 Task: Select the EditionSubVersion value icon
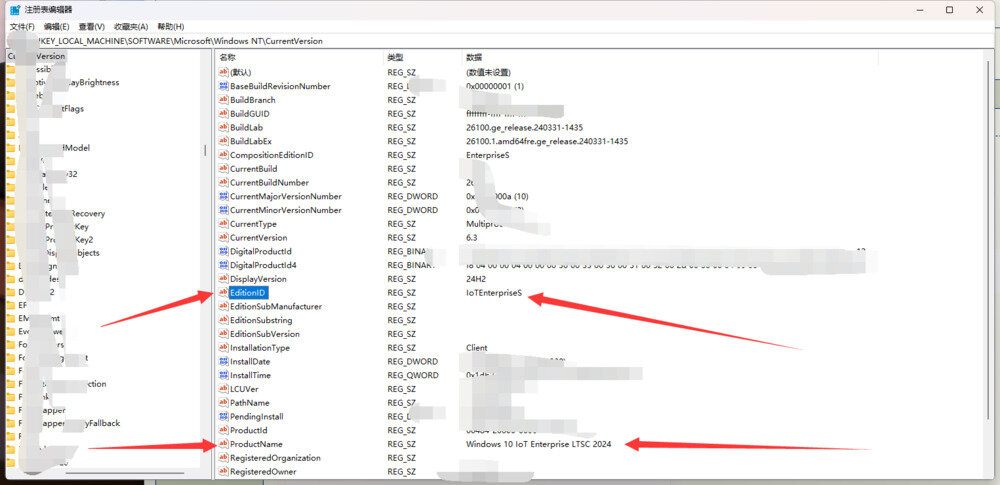(223, 334)
